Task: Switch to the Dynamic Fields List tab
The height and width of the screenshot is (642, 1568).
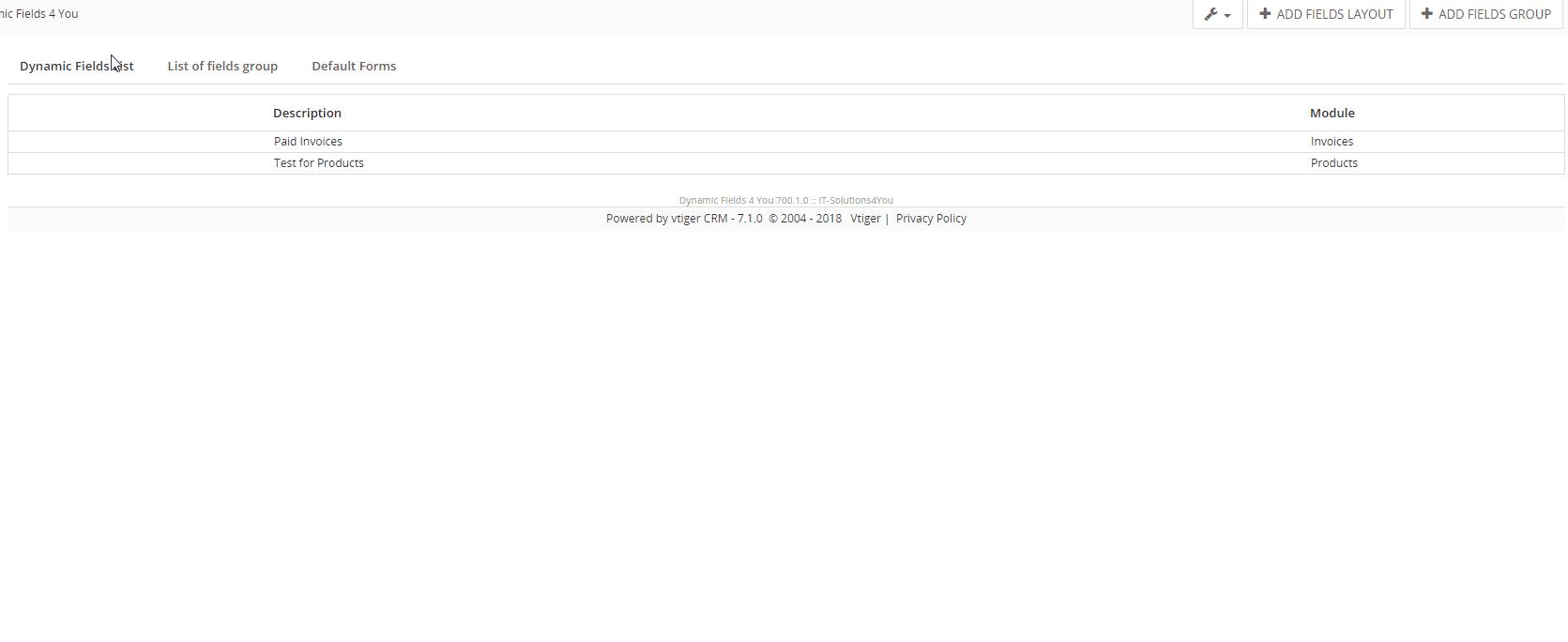Action: (76, 66)
